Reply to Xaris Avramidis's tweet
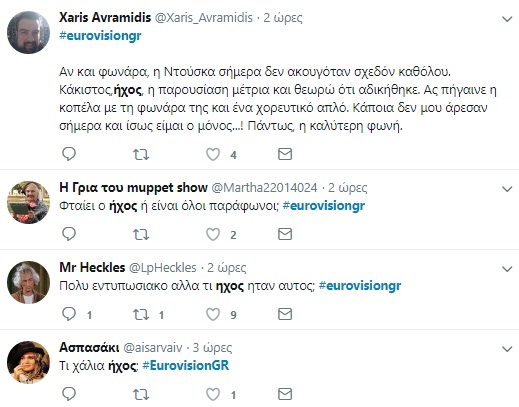The height and width of the screenshot is (407, 519). [69, 154]
